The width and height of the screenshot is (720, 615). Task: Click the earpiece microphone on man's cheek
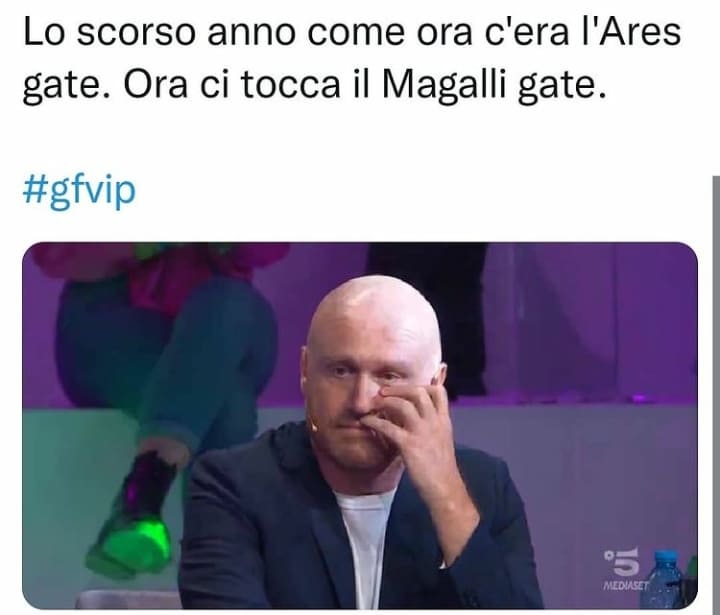tap(314, 427)
